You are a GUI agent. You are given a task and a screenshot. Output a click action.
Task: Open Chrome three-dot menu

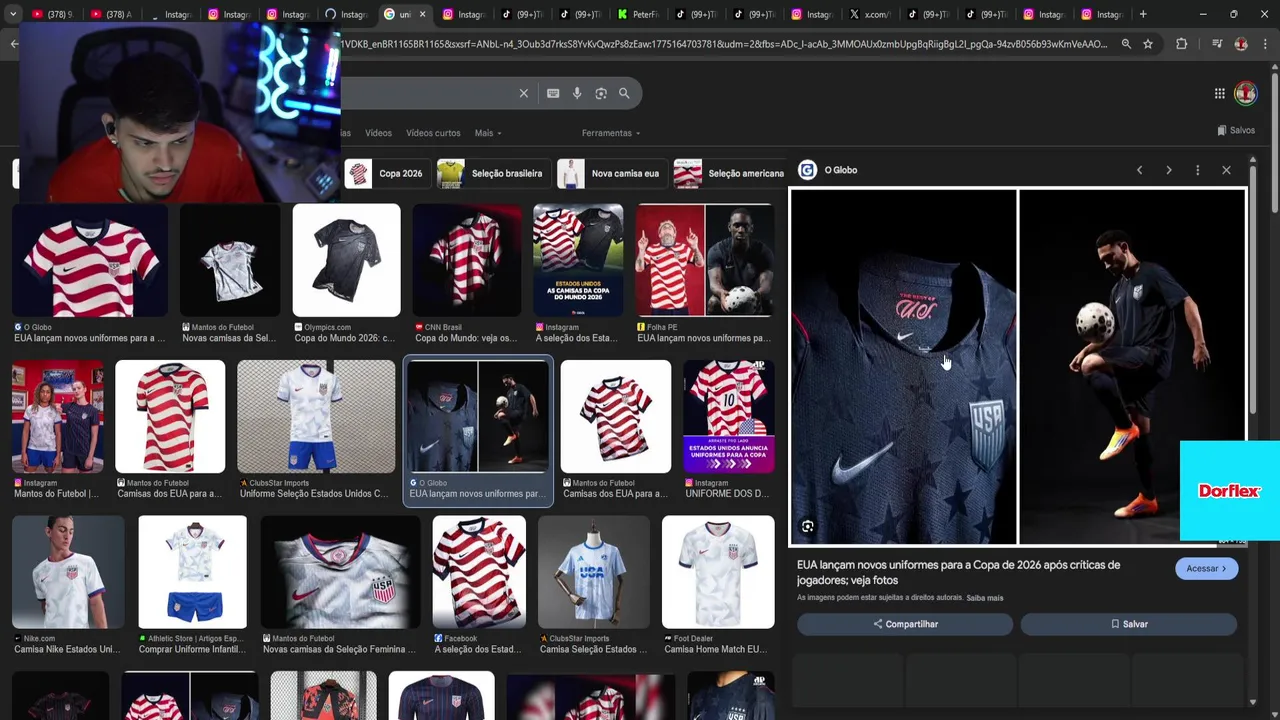(1265, 44)
